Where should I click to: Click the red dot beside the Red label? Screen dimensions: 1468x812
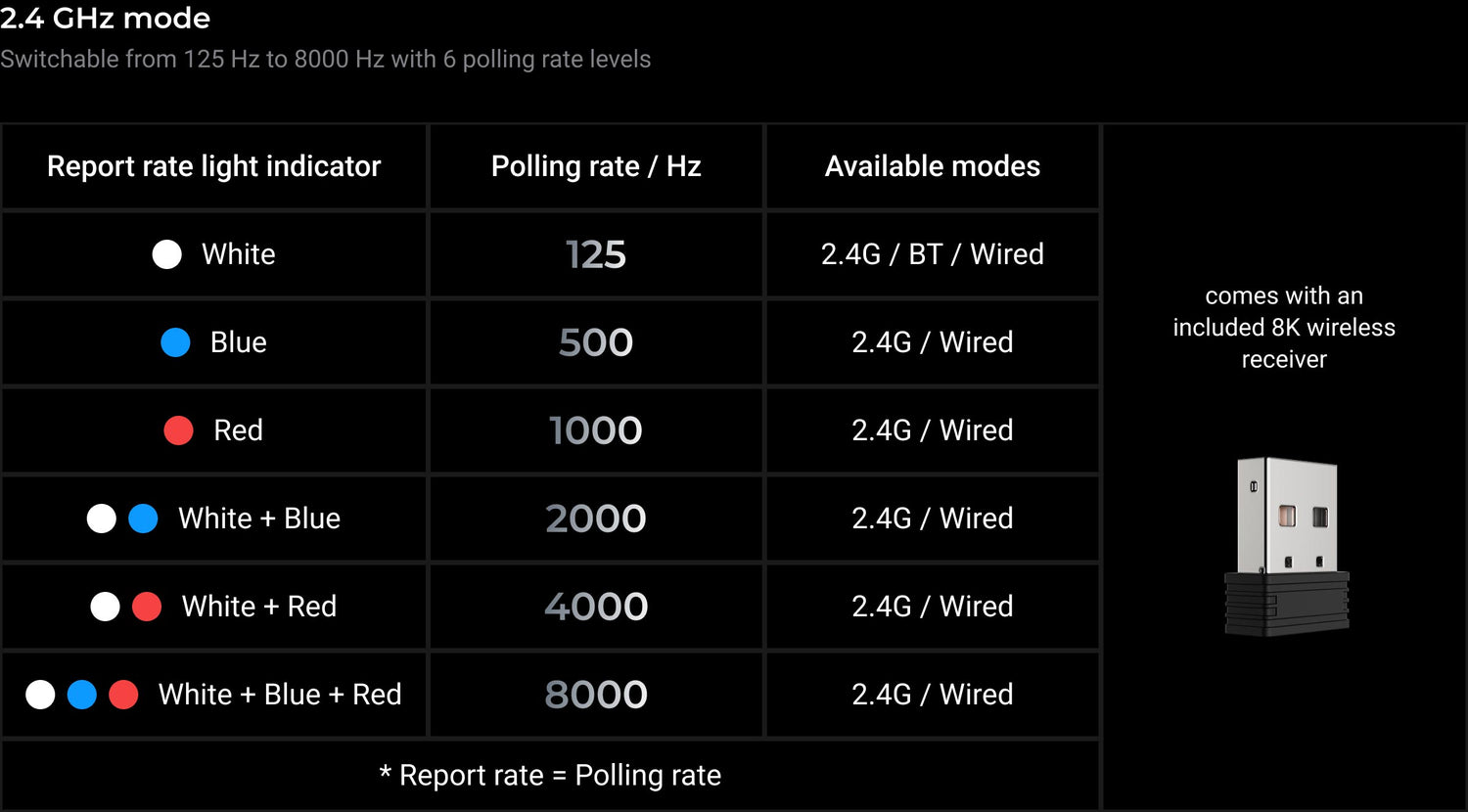pos(178,430)
